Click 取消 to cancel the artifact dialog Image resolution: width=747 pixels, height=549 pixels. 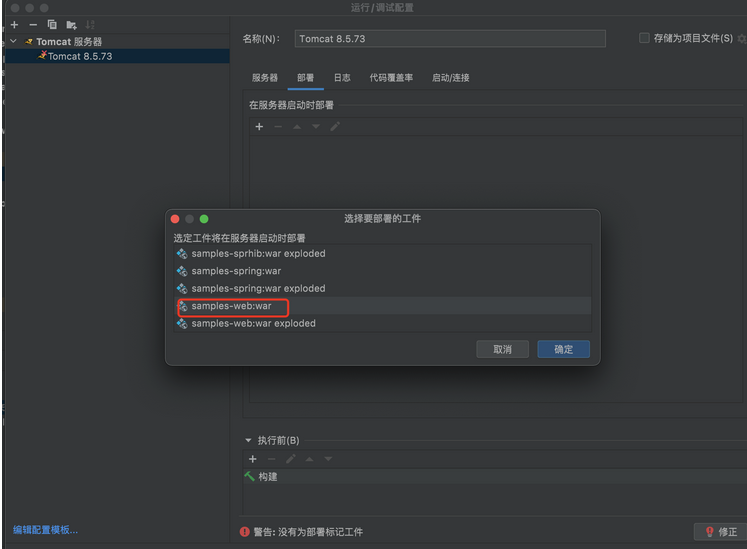503,349
